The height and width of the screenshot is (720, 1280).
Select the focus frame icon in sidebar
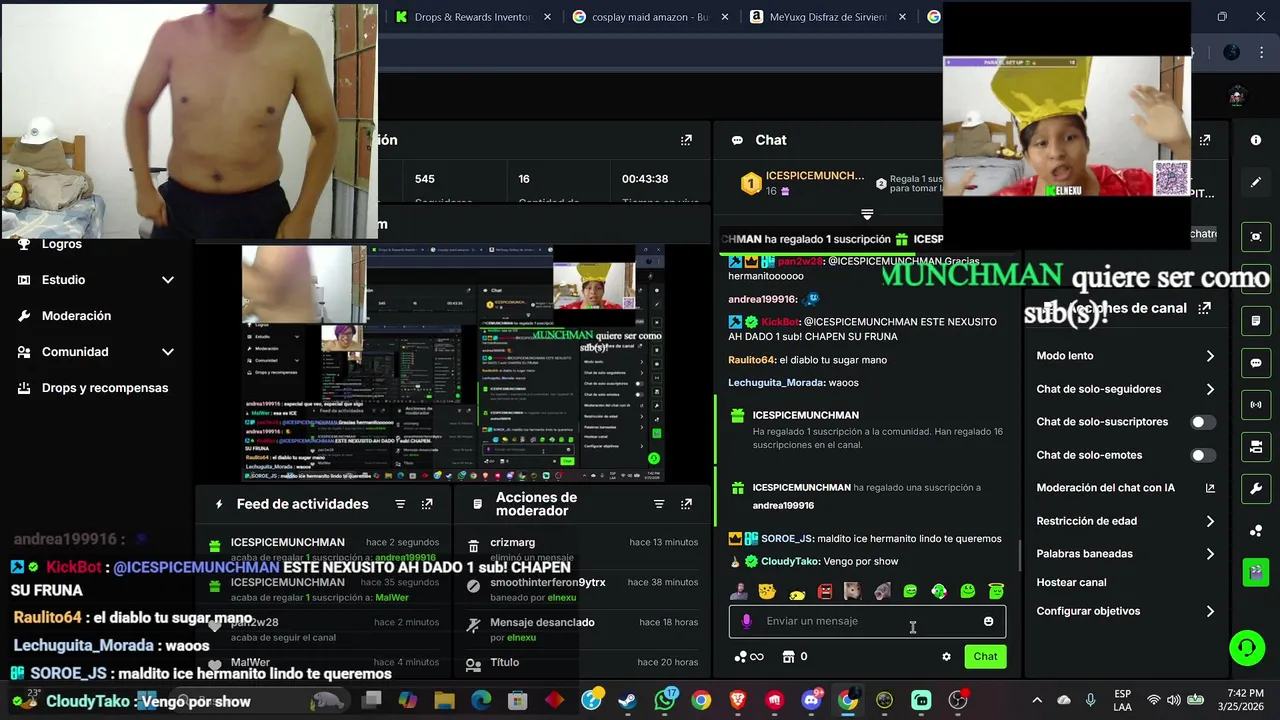tap(1256, 236)
